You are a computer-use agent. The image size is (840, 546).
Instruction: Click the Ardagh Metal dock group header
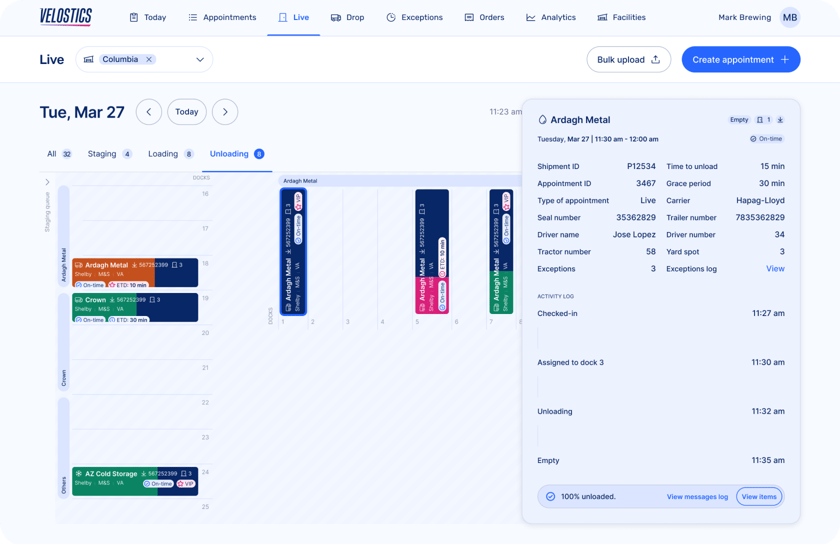click(x=400, y=181)
